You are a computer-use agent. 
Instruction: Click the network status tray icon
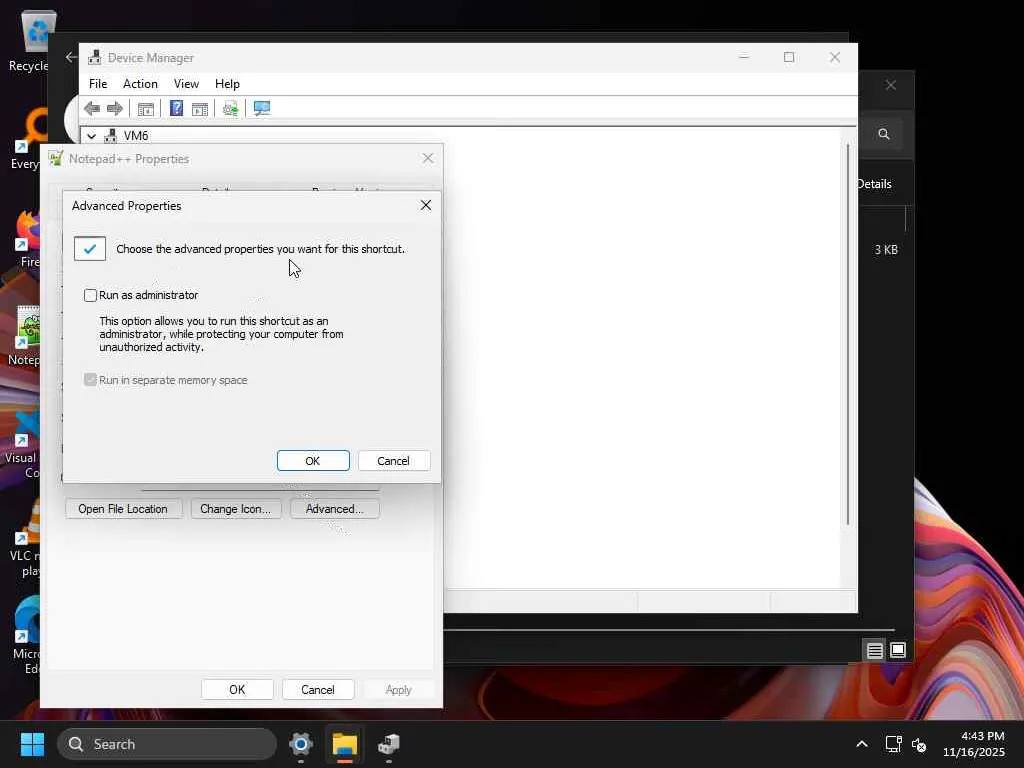click(893, 744)
